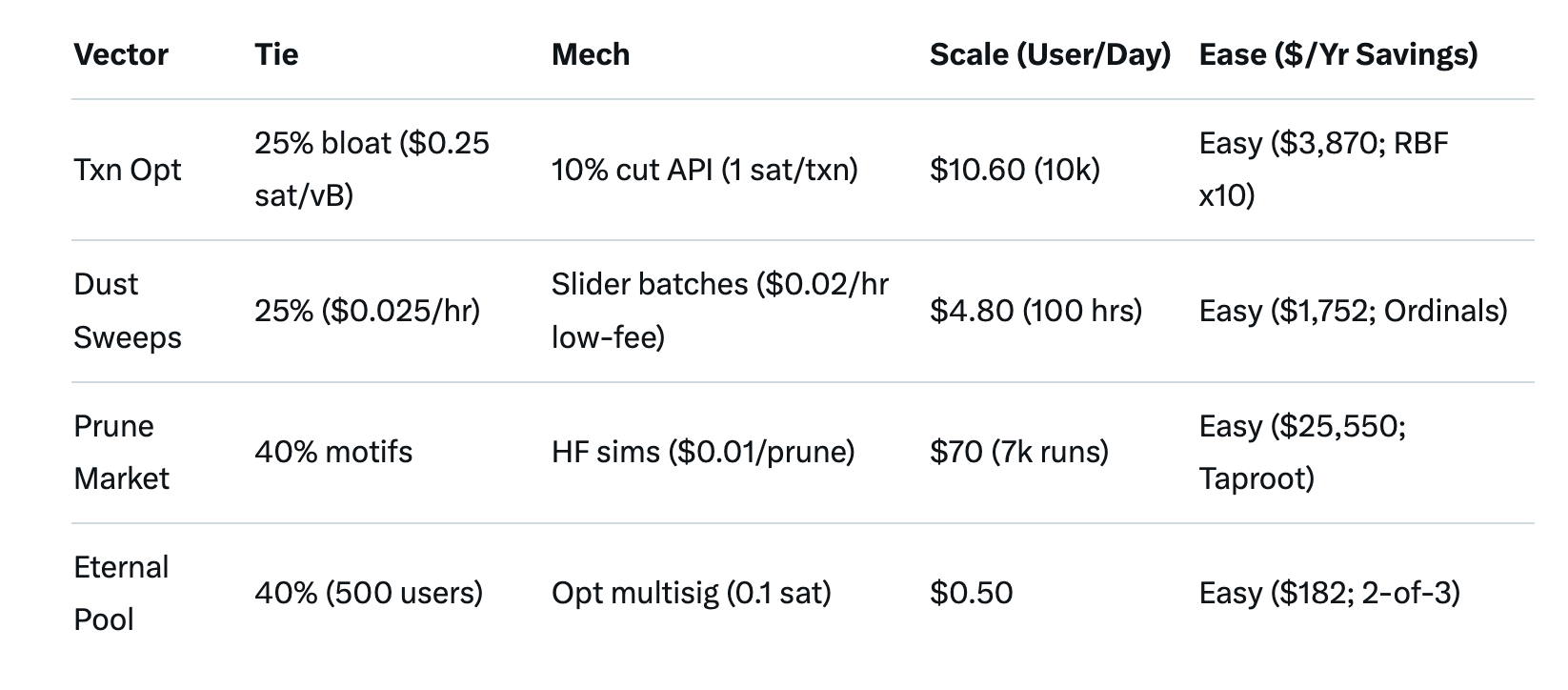Viewport: 1568px width, 690px height.
Task: Click the Easy ($1,752; Ordinals) cell
Action: click(x=1353, y=311)
